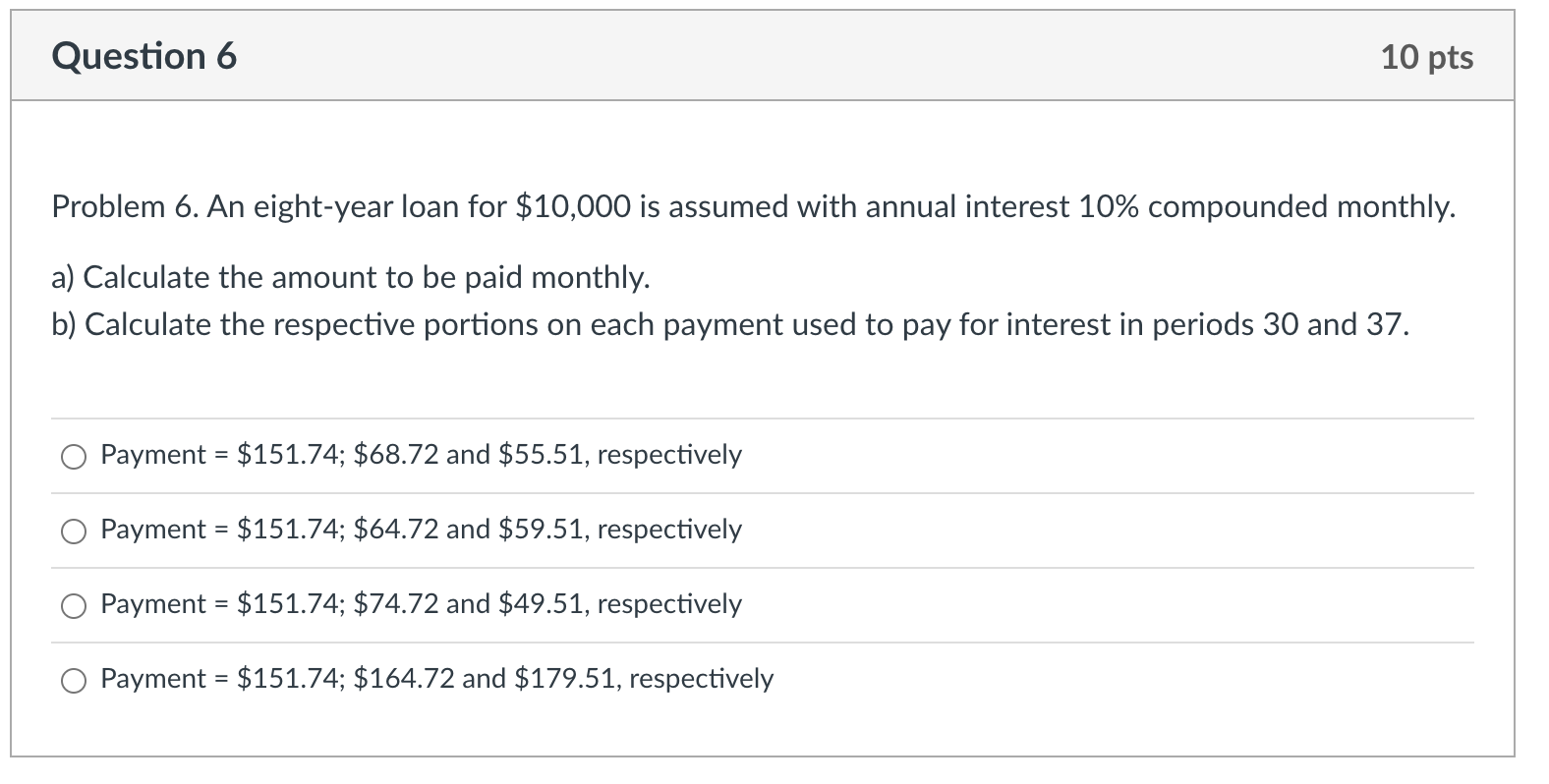Viewport: 1549px width, 784px height.
Task: Pick the radio button for $164.72 and $179.51
Action: coord(74,681)
